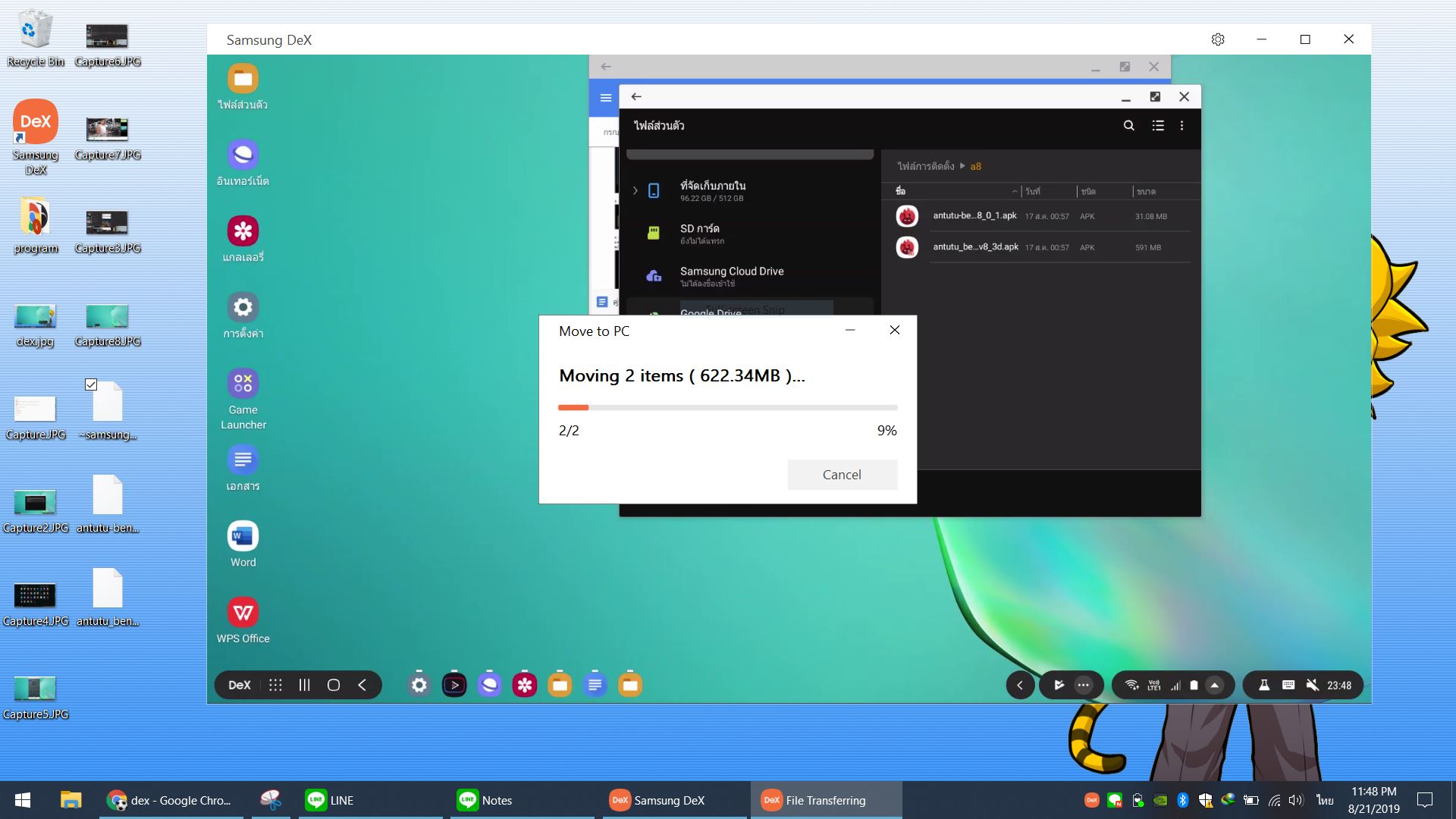The width and height of the screenshot is (1456, 819).
Task: Switch to Notes in Windows taskbar
Action: pyautogui.click(x=522, y=800)
